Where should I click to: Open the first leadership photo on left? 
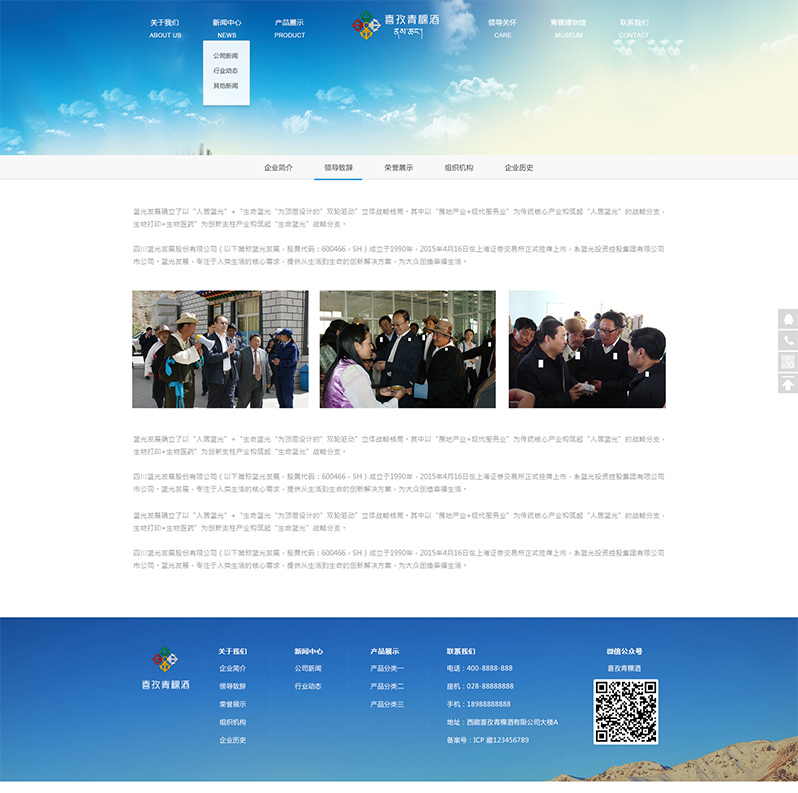coord(220,349)
